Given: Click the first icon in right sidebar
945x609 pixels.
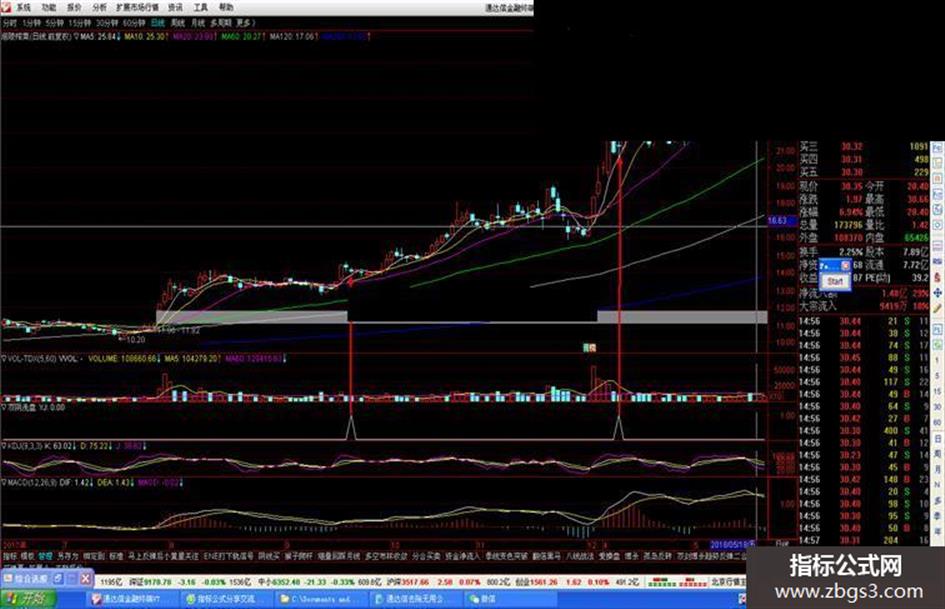Looking at the screenshot, I should (x=938, y=148).
